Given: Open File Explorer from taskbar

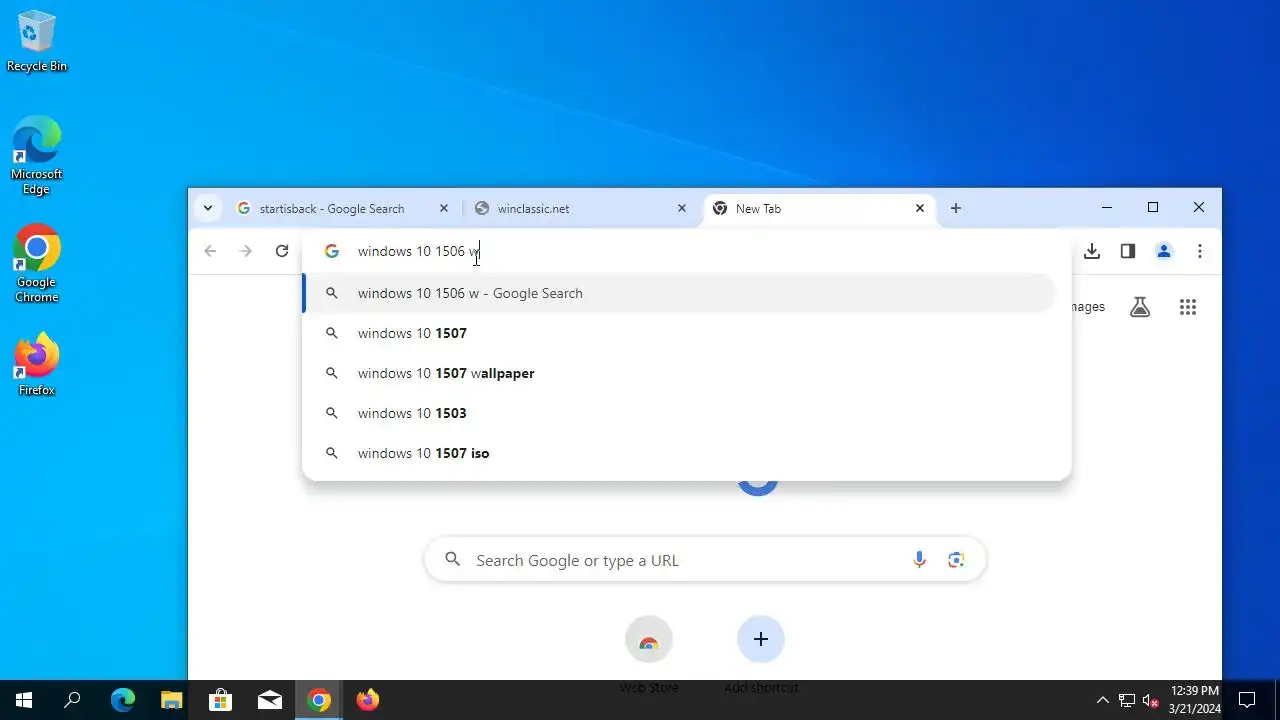Looking at the screenshot, I should coord(172,700).
